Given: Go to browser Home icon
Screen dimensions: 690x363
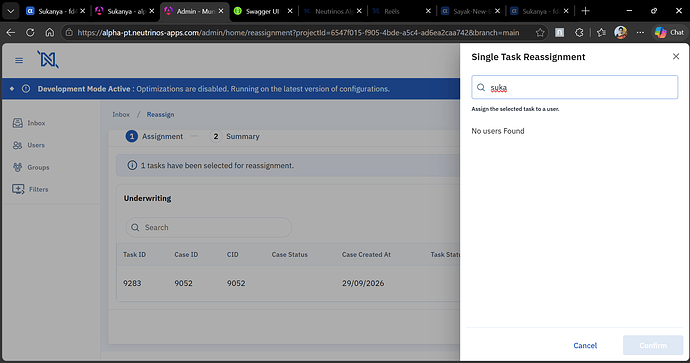Looking at the screenshot, I should (x=50, y=32).
